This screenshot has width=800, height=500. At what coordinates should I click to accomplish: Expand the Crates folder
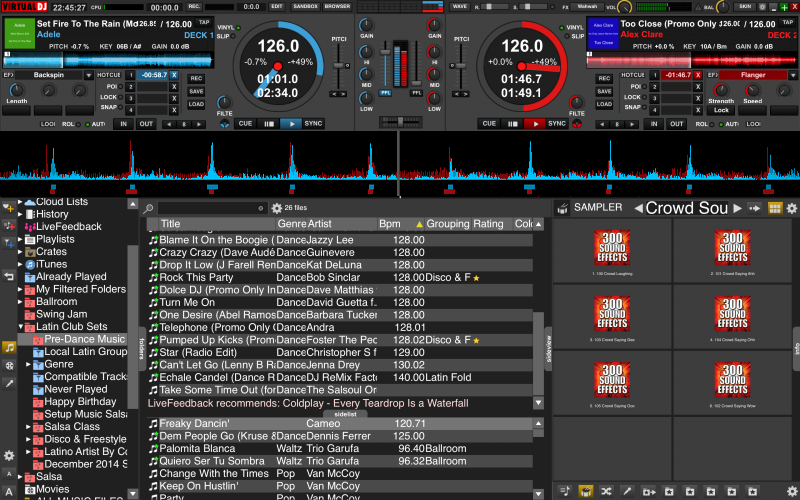(x=20, y=252)
